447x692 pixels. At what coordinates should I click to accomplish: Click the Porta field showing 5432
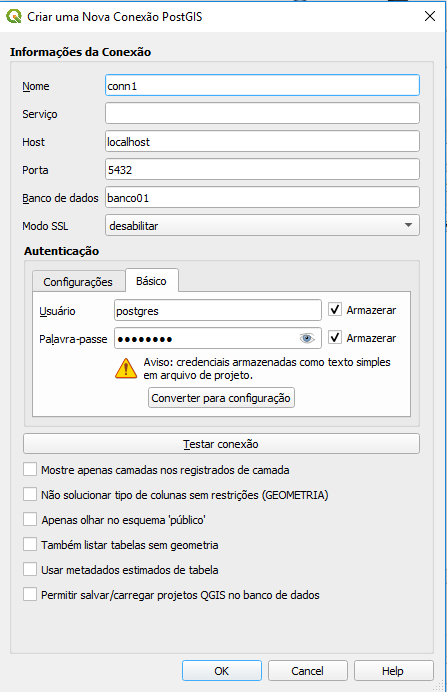click(262, 169)
